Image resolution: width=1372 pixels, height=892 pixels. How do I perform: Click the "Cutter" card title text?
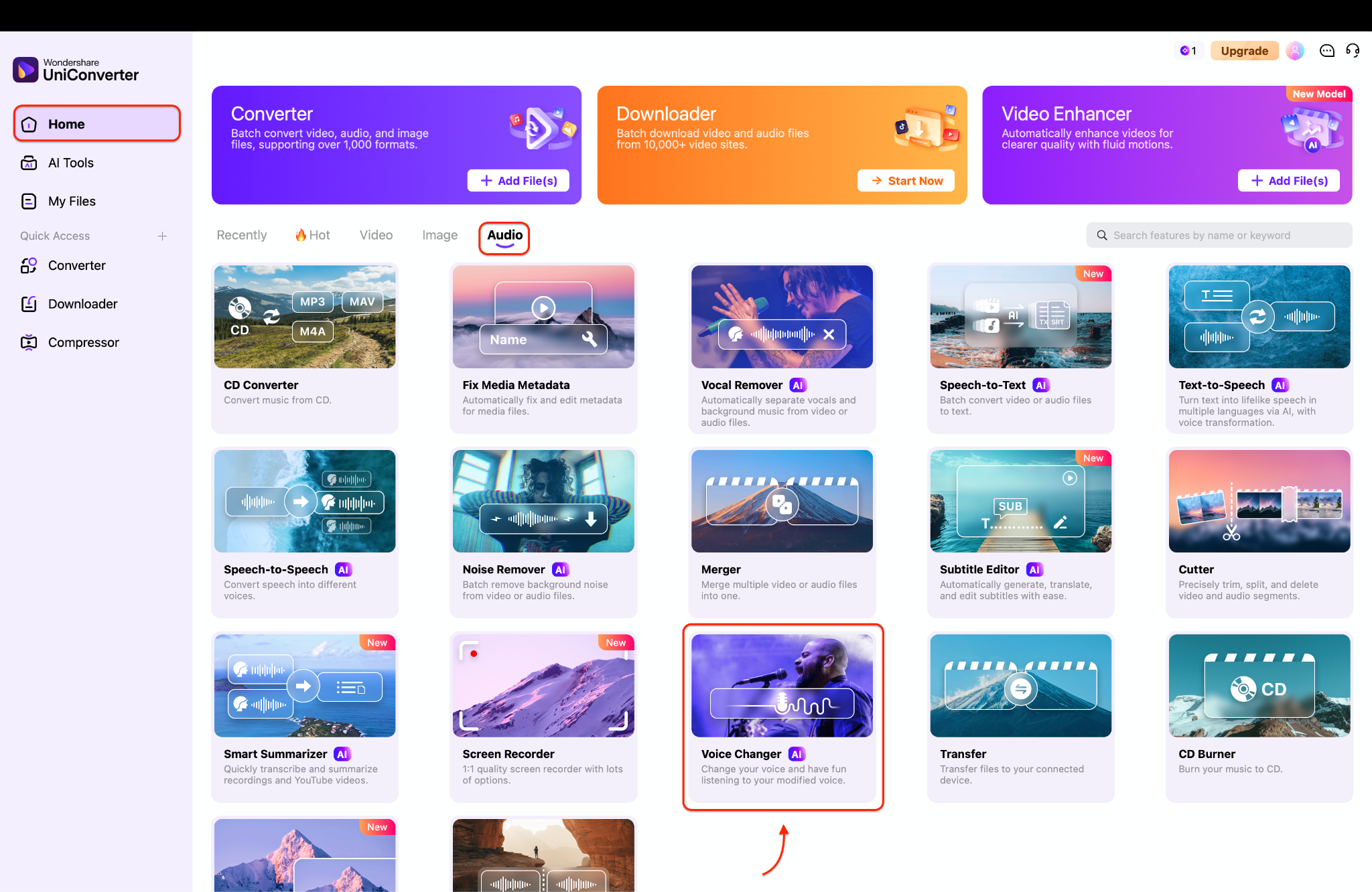[1196, 570]
